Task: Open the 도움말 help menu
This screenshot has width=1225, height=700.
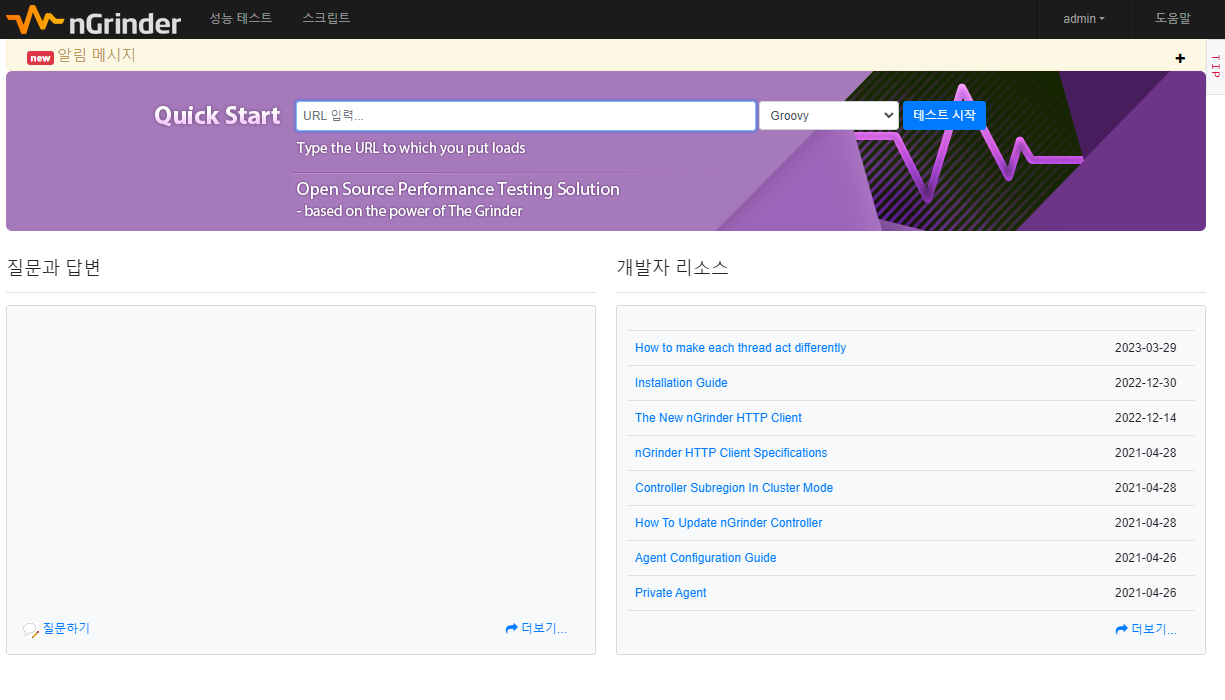Action: click(x=1173, y=18)
